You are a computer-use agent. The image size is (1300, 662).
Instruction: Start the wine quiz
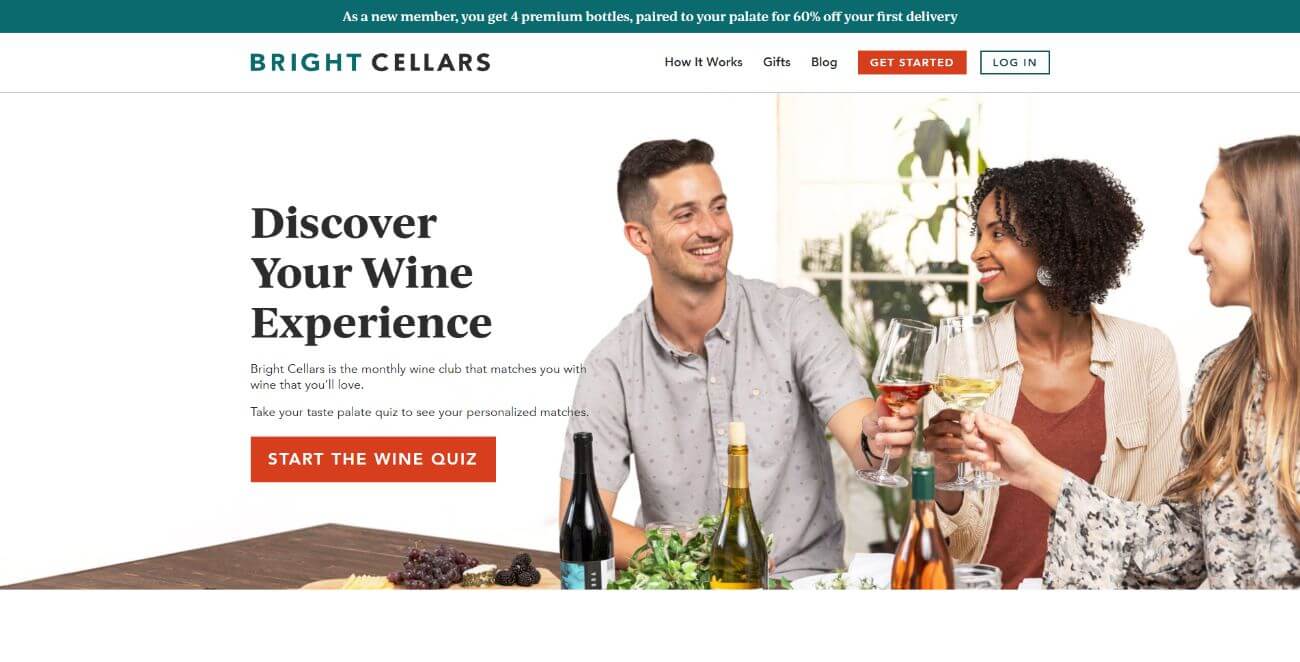(x=373, y=459)
